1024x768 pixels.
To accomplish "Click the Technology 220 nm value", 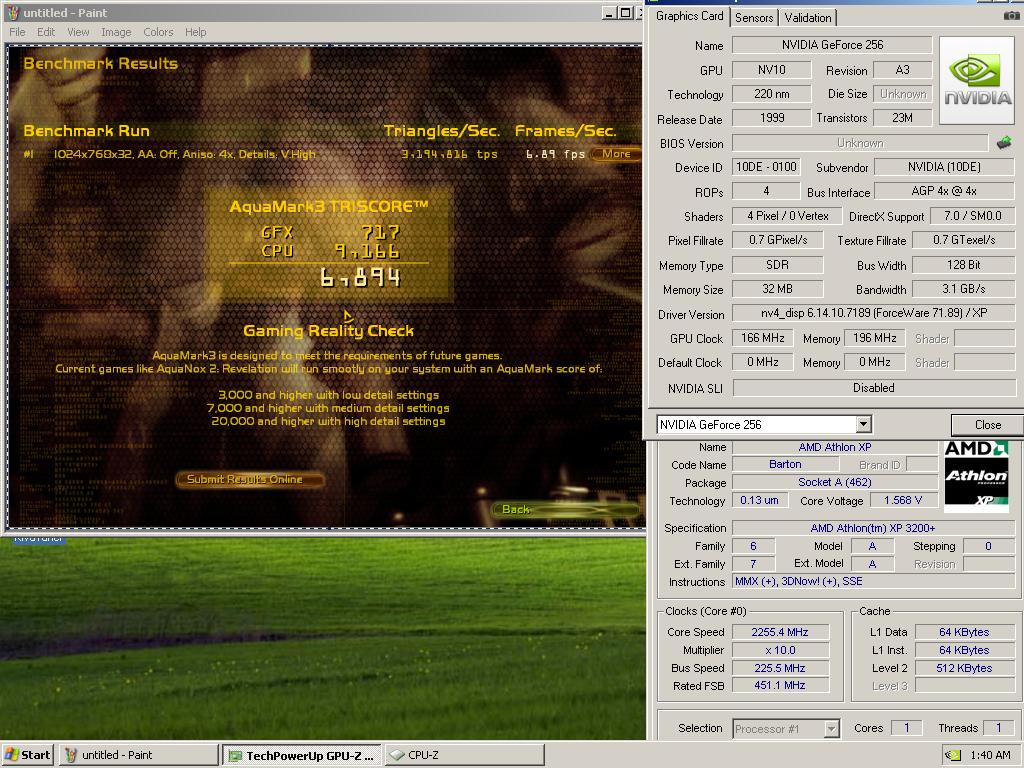I will click(x=771, y=93).
